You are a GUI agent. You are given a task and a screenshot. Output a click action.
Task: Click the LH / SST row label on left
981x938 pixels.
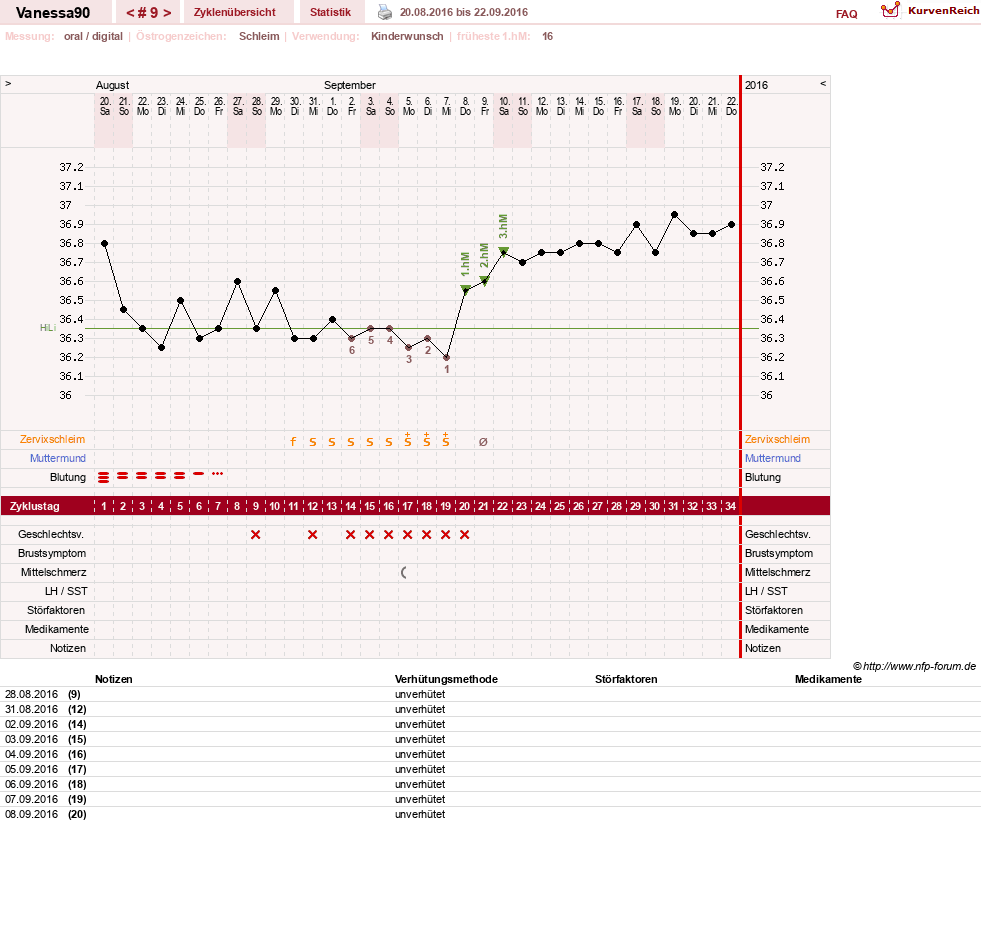click(x=66, y=591)
